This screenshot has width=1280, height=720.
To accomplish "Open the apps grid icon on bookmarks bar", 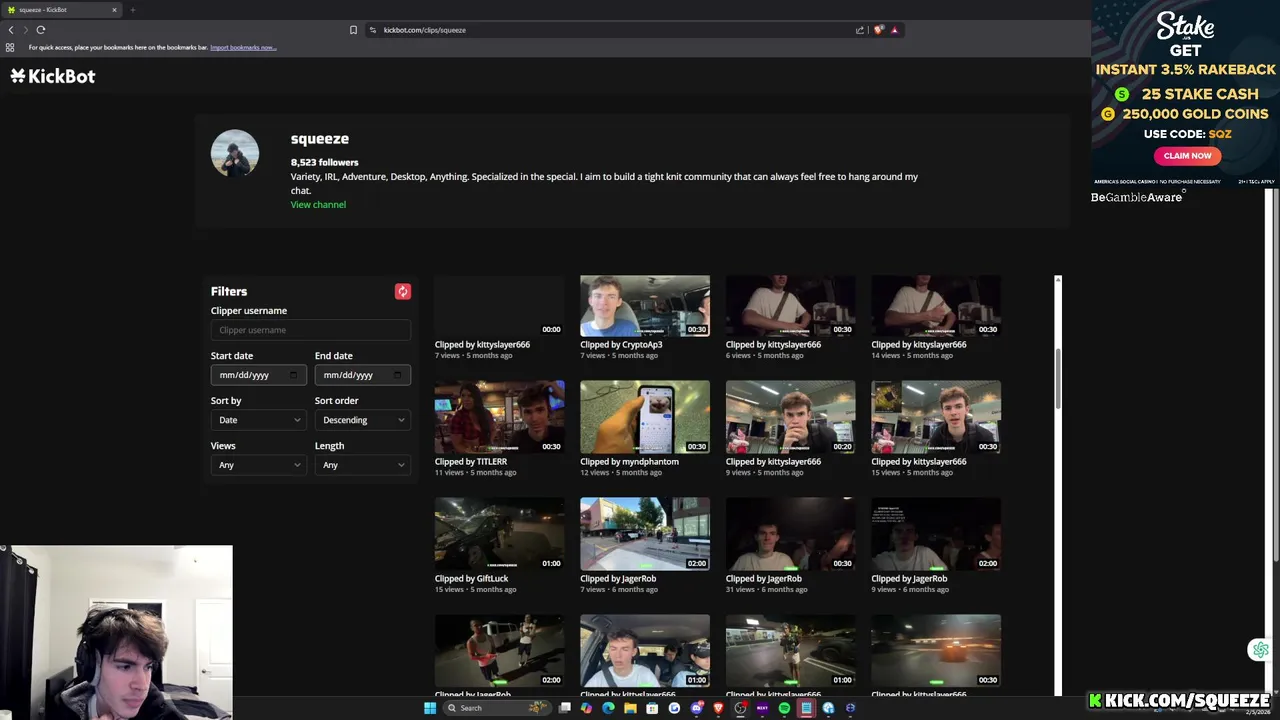I will pos(10,47).
